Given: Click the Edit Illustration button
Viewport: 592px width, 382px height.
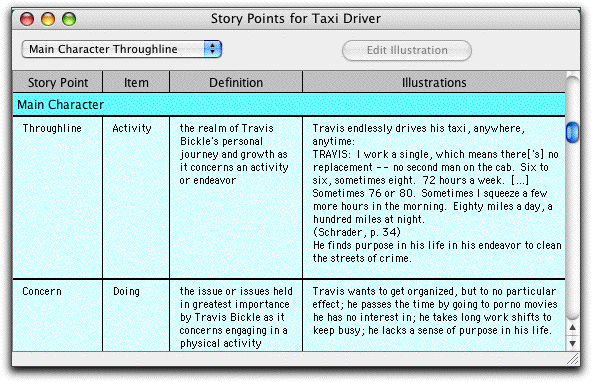Looking at the screenshot, I should point(407,50).
